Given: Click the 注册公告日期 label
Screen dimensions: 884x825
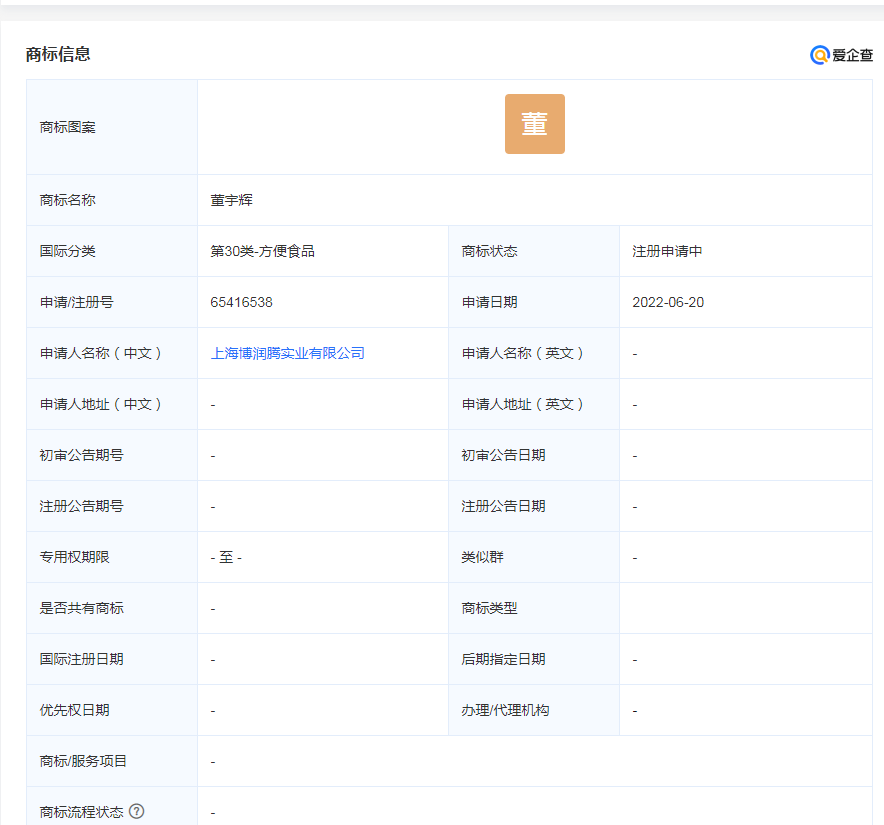Looking at the screenshot, I should pyautogui.click(x=503, y=506).
